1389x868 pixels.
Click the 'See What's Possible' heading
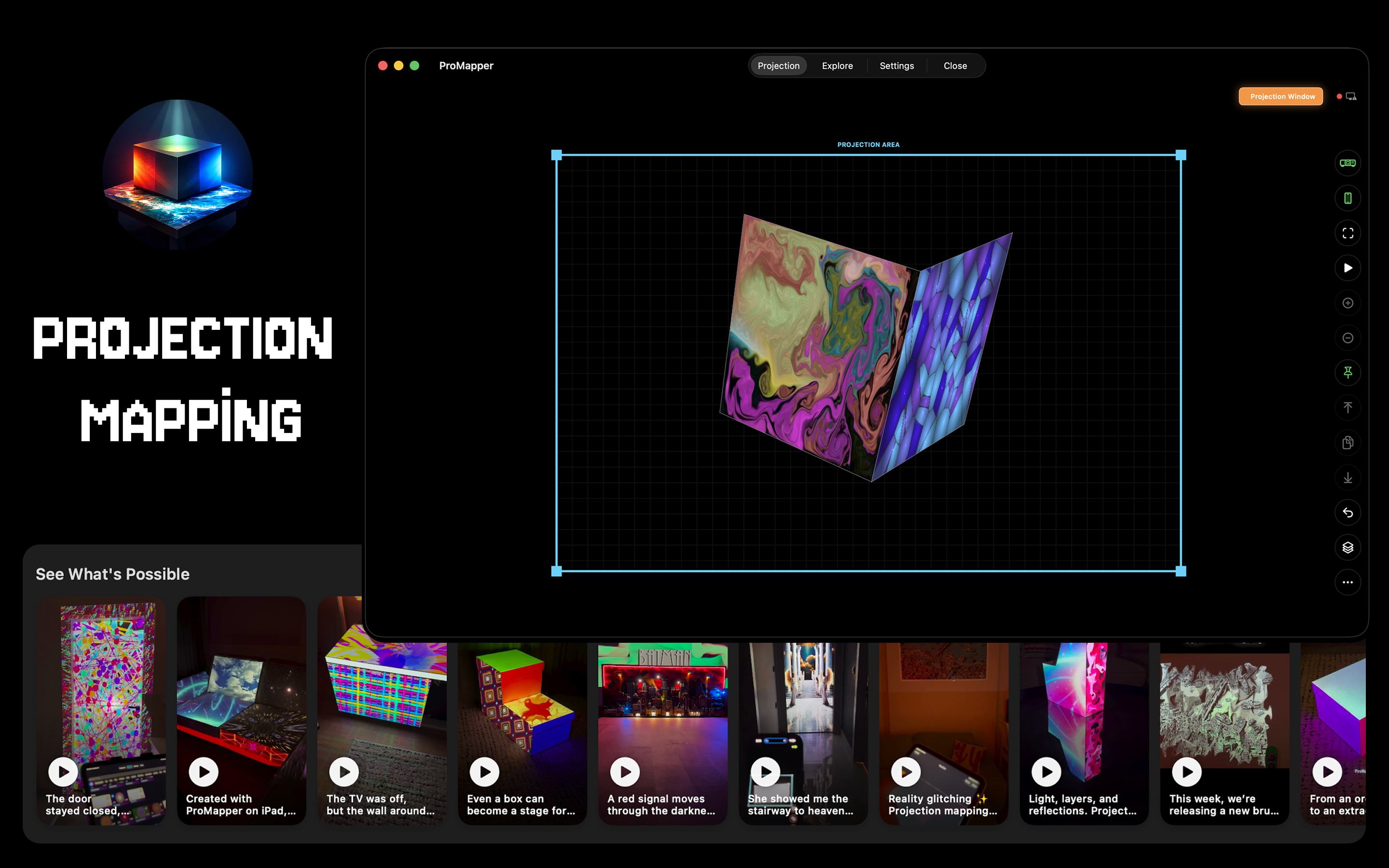click(x=112, y=574)
